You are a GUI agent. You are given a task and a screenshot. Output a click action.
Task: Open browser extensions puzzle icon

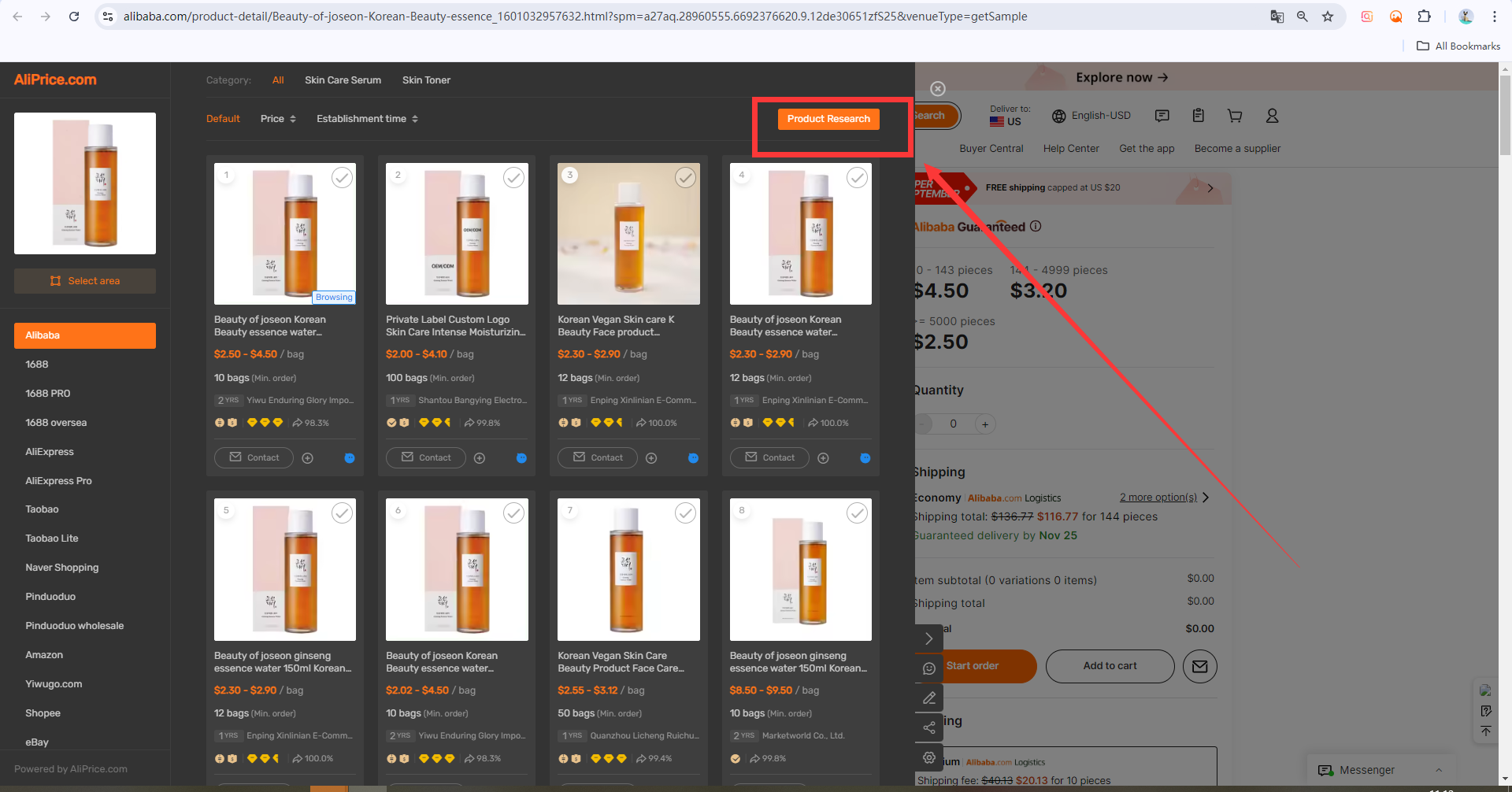pyautogui.click(x=1424, y=16)
